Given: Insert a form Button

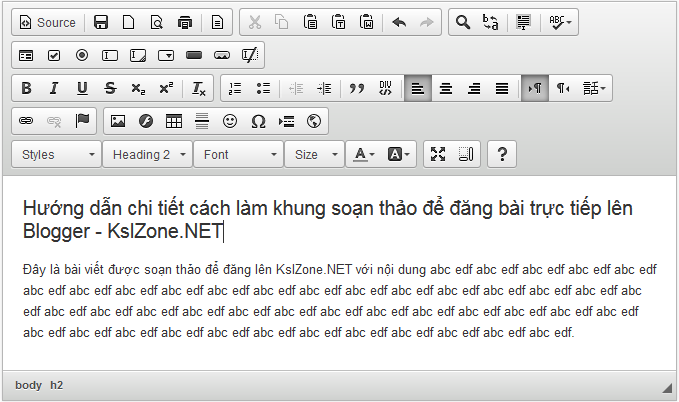Looking at the screenshot, I should click(194, 55).
